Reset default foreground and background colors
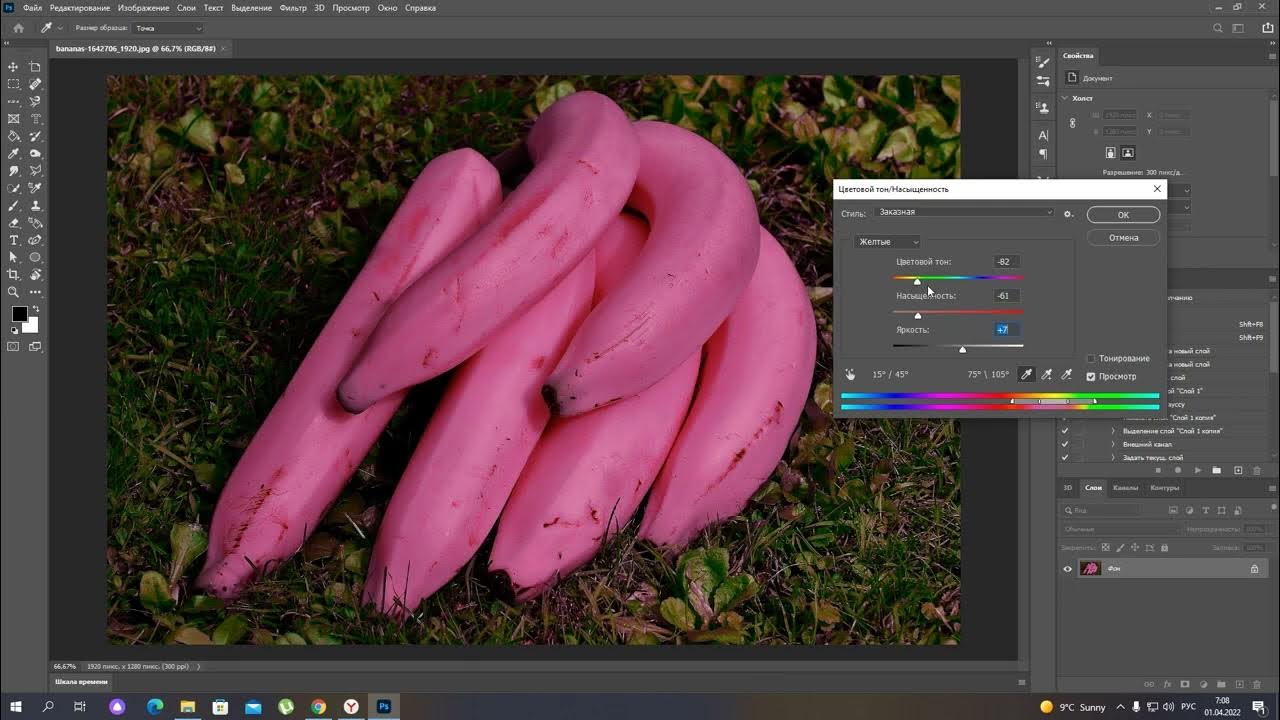 (x=13, y=330)
